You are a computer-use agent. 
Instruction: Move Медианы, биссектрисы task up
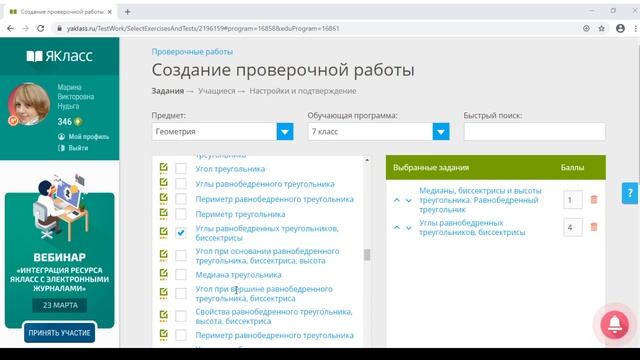tap(397, 200)
